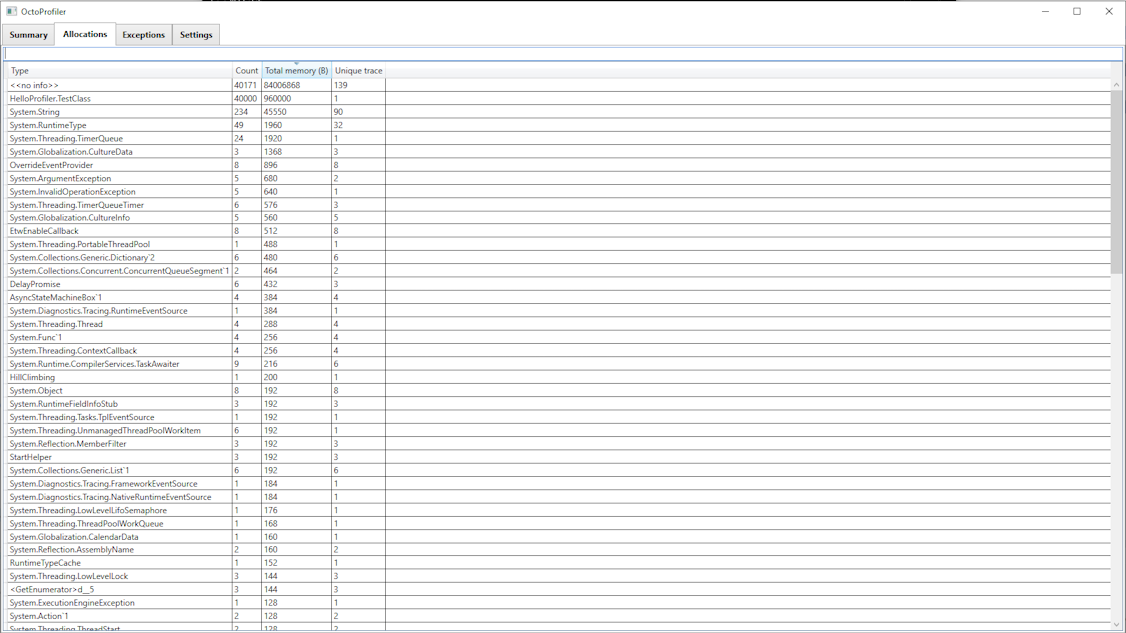Sort by the Unique trace column
This screenshot has width=1126, height=633.
click(358, 70)
